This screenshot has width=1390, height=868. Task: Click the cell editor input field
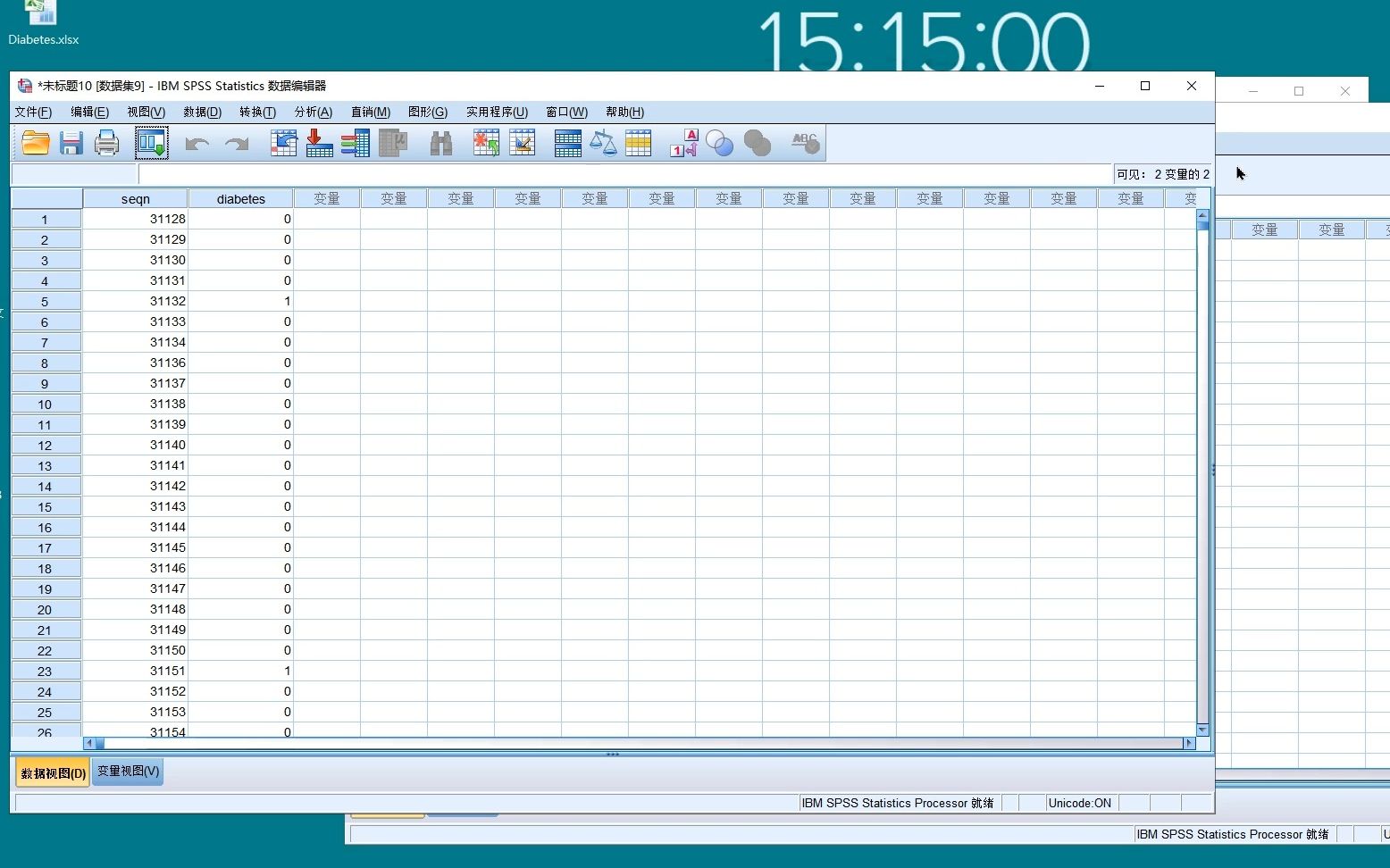tap(624, 174)
